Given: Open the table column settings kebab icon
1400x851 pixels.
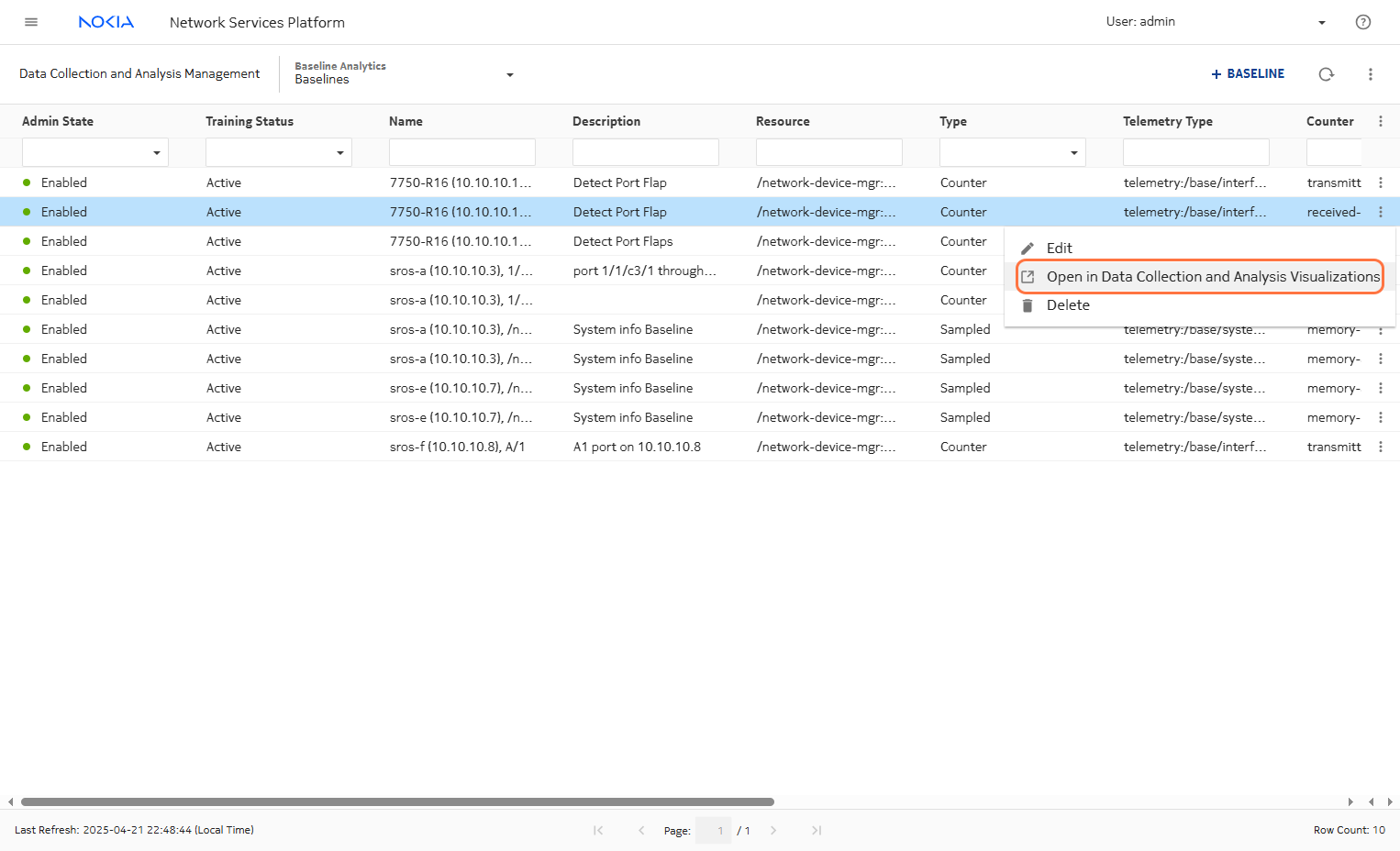Looking at the screenshot, I should 1380,121.
